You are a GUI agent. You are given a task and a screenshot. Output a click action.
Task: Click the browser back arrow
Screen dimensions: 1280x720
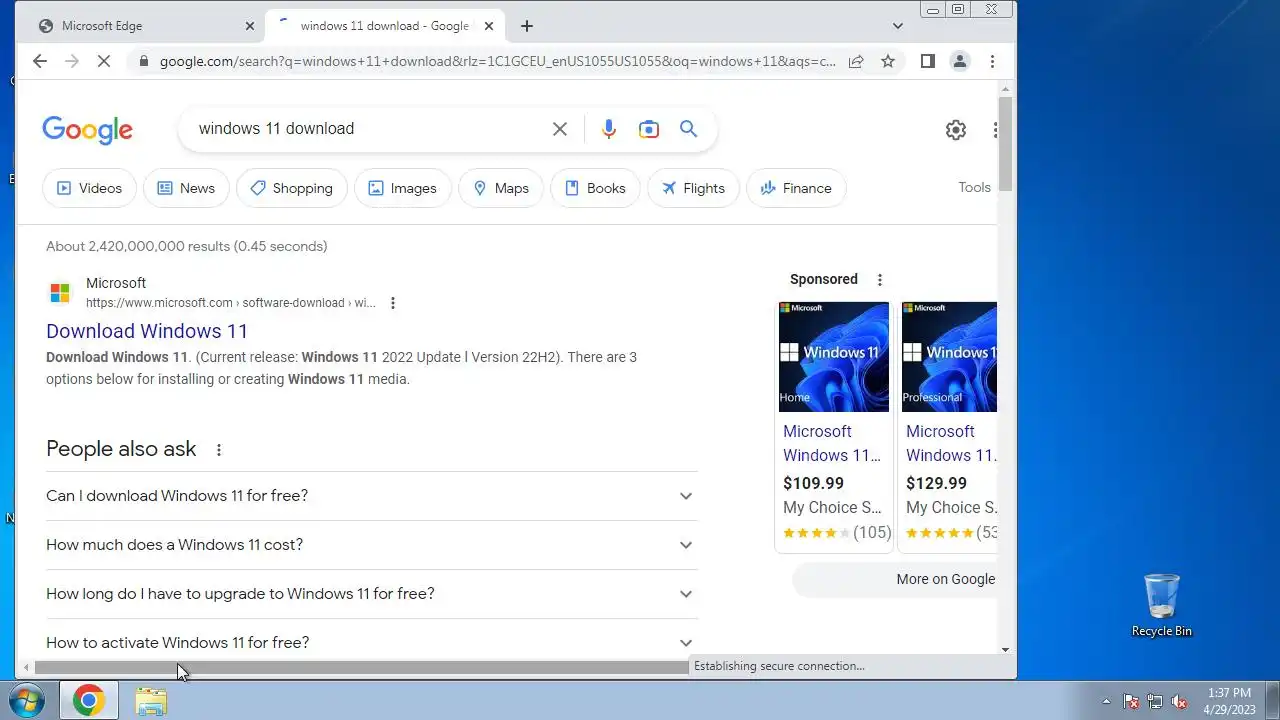click(x=39, y=61)
